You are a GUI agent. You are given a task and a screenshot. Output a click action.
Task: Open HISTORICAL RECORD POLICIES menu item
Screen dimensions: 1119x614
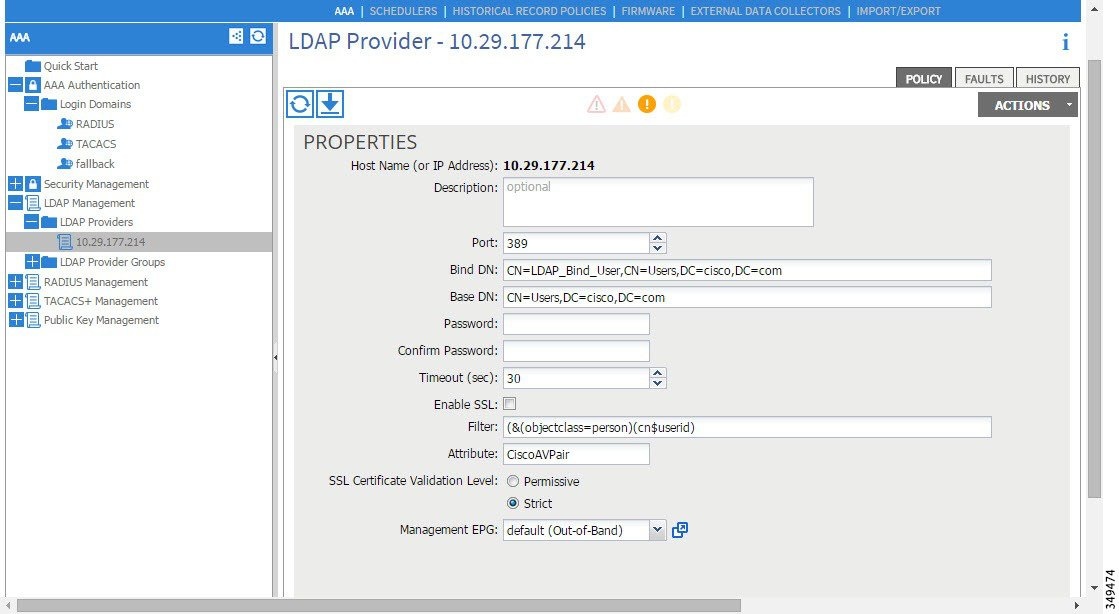[x=530, y=11]
